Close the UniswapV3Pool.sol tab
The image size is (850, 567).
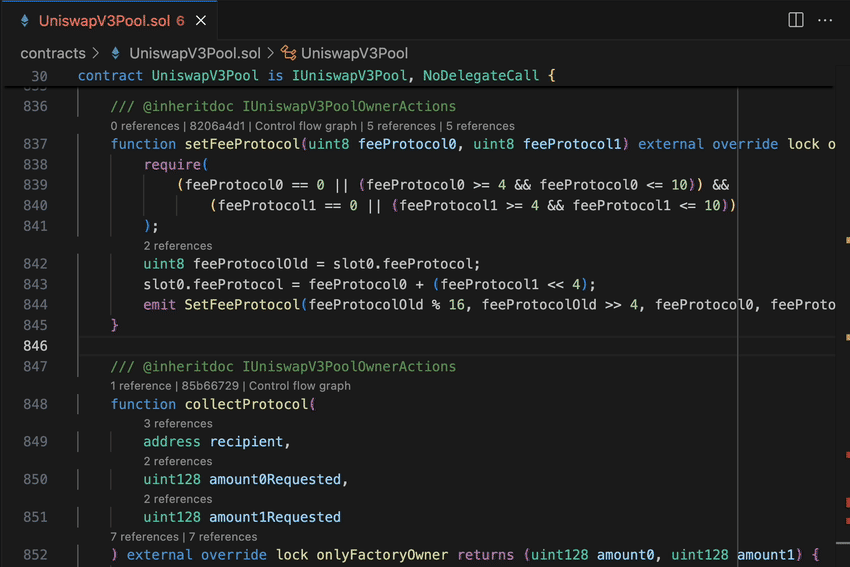click(202, 20)
